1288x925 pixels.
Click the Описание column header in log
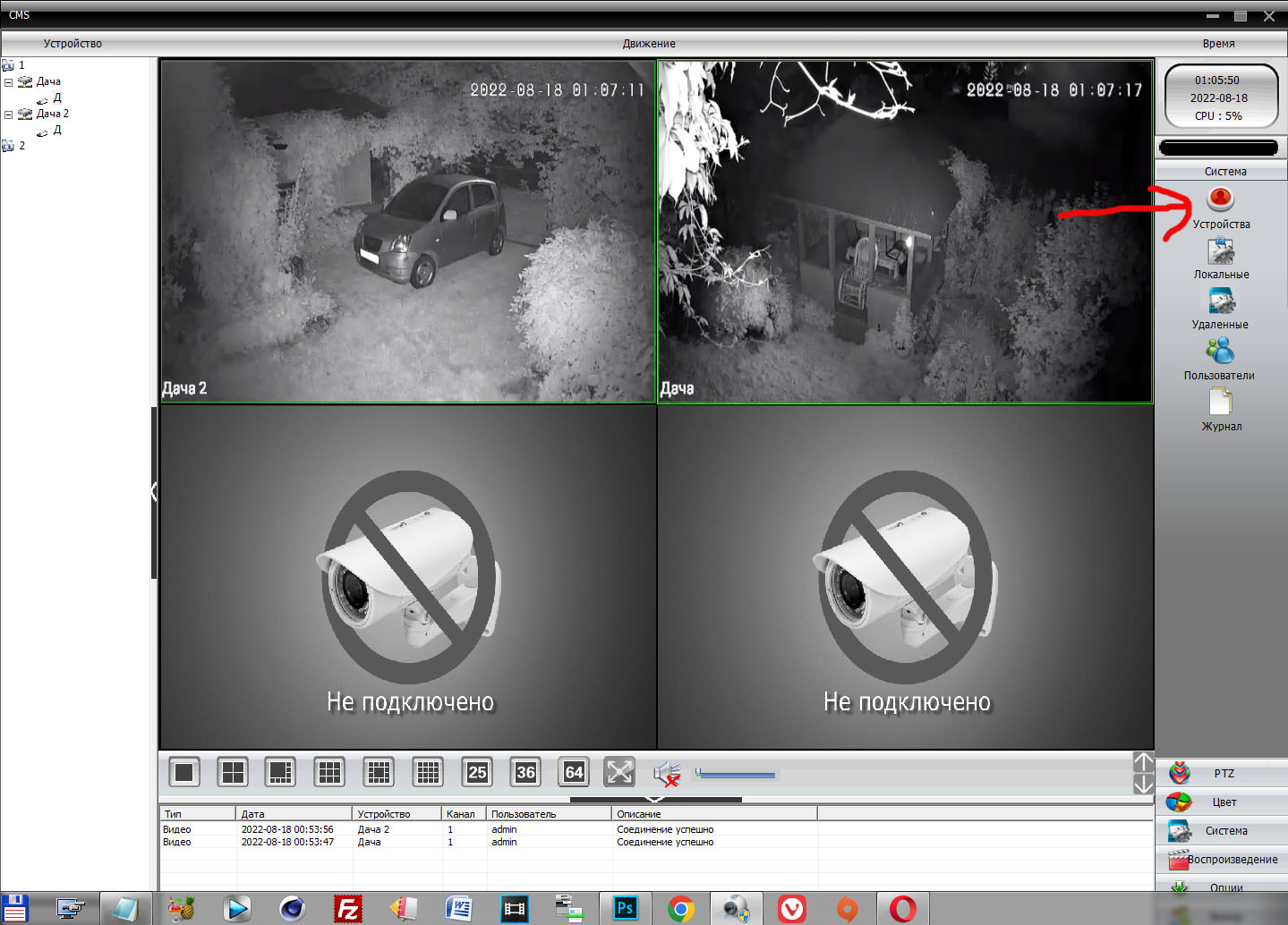click(713, 814)
